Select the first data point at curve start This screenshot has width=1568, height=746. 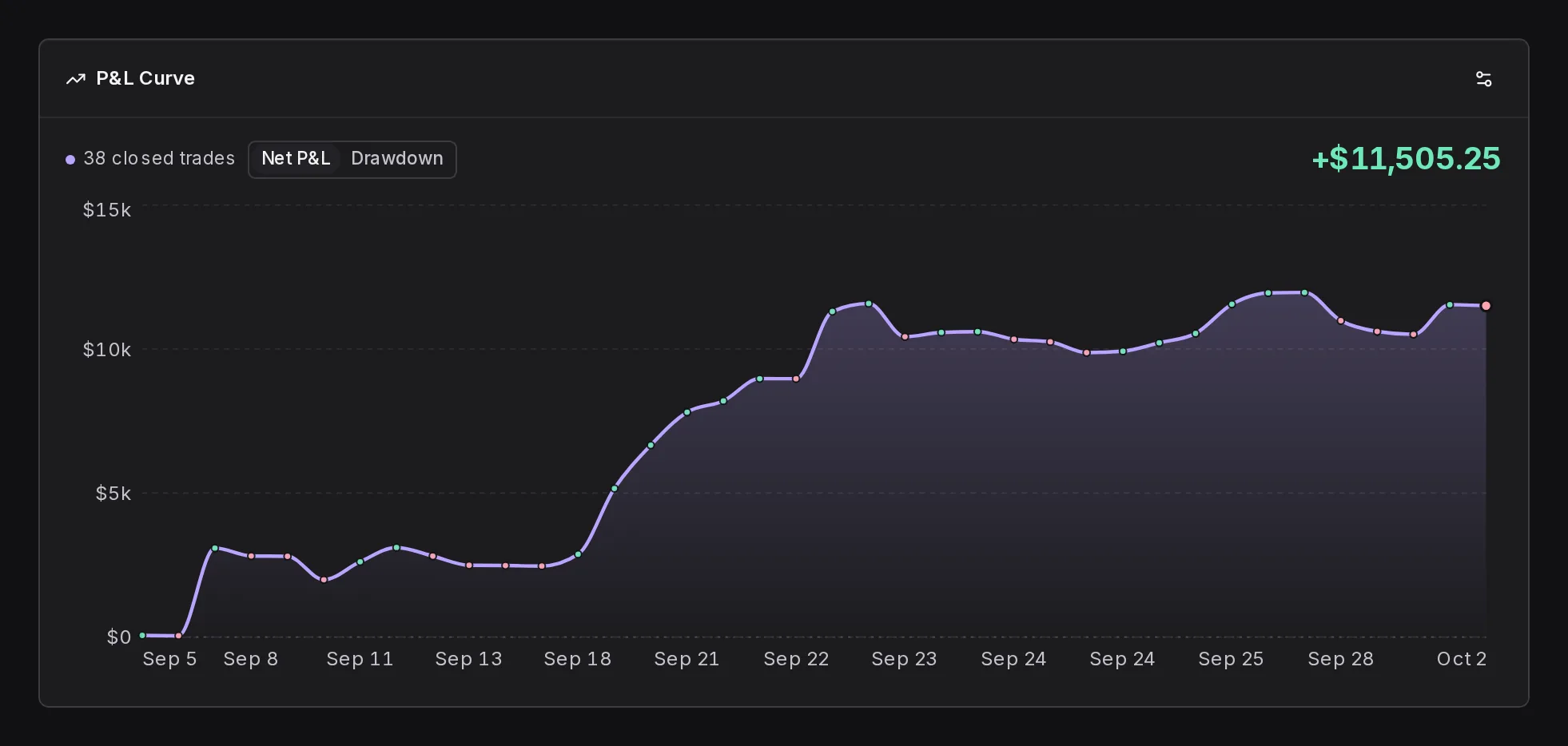point(142,636)
